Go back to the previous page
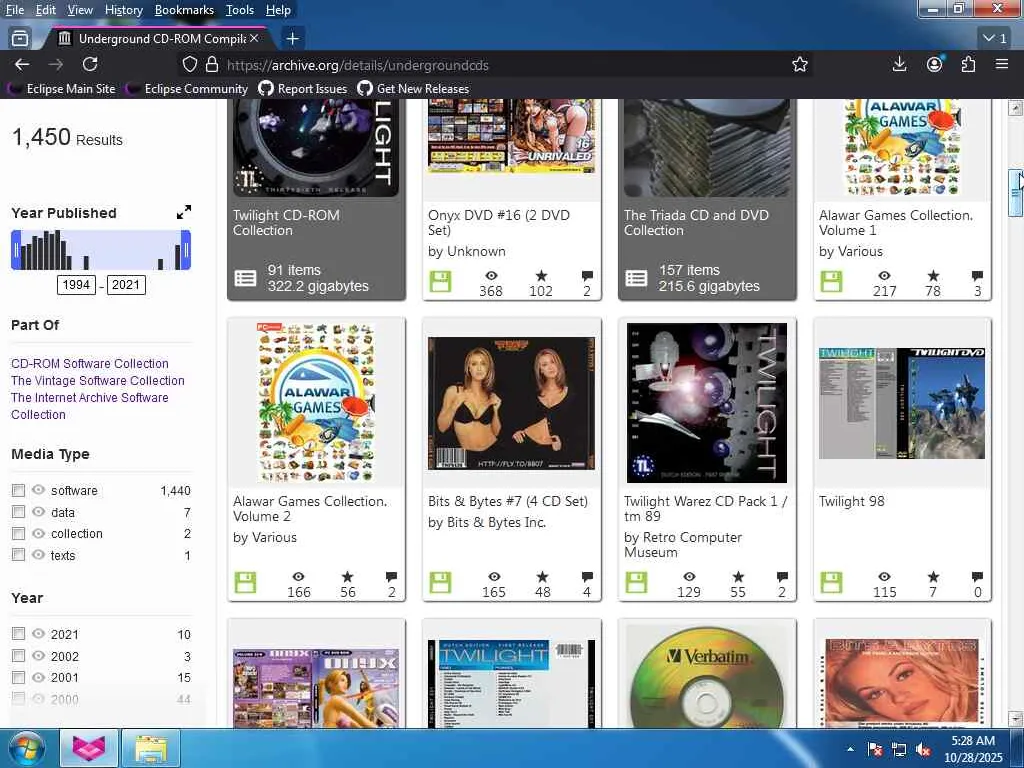This screenshot has width=1024, height=768. [22, 64]
